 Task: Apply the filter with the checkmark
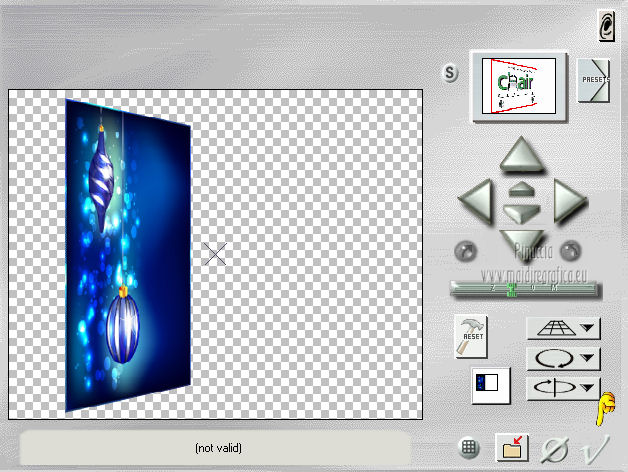coord(594,448)
